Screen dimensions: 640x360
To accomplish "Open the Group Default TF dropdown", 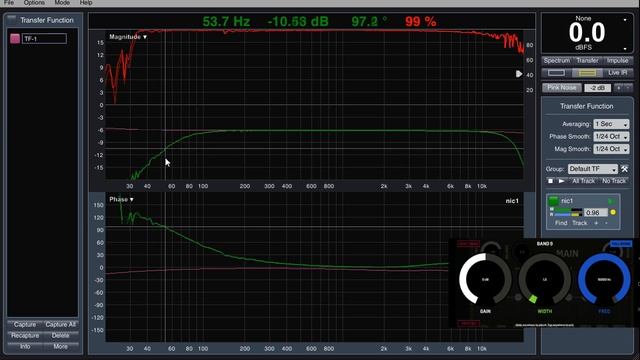I will tap(593, 169).
